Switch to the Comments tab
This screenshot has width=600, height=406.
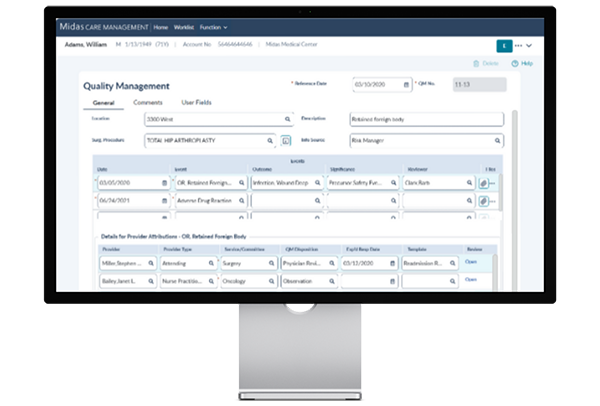pyautogui.click(x=148, y=103)
